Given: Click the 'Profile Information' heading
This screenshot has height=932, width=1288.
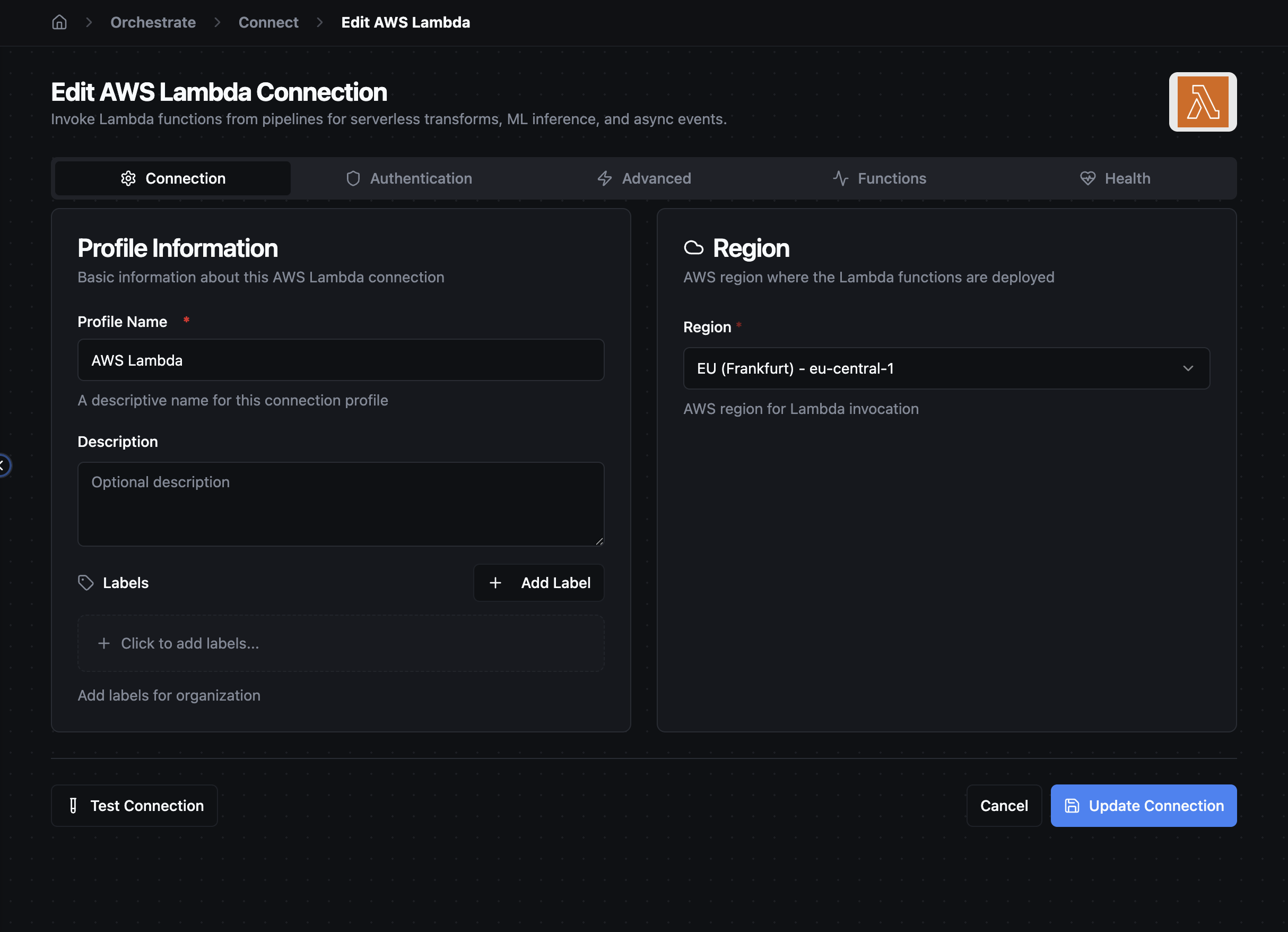Looking at the screenshot, I should point(177,248).
